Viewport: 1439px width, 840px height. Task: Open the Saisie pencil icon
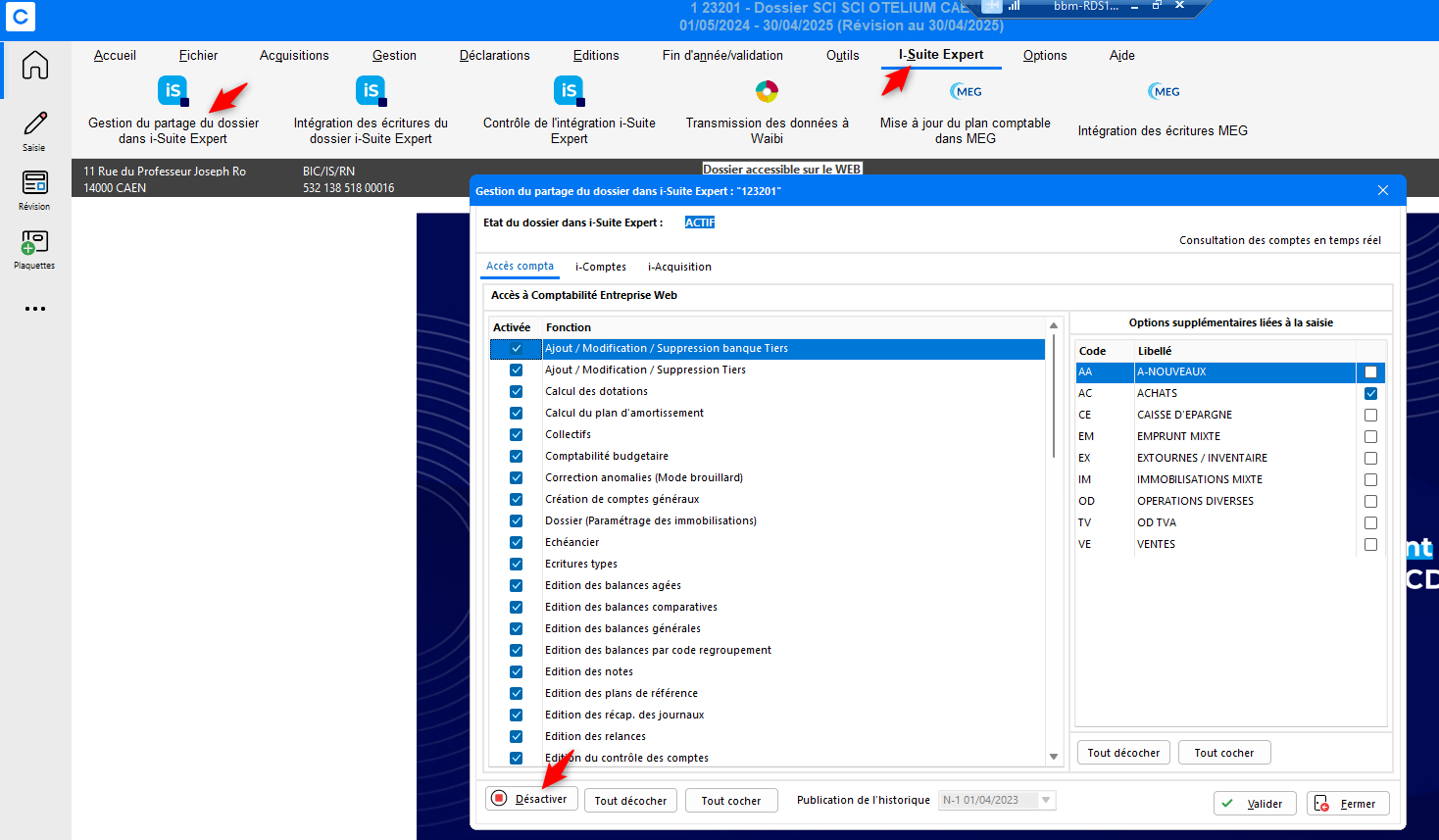tap(35, 124)
